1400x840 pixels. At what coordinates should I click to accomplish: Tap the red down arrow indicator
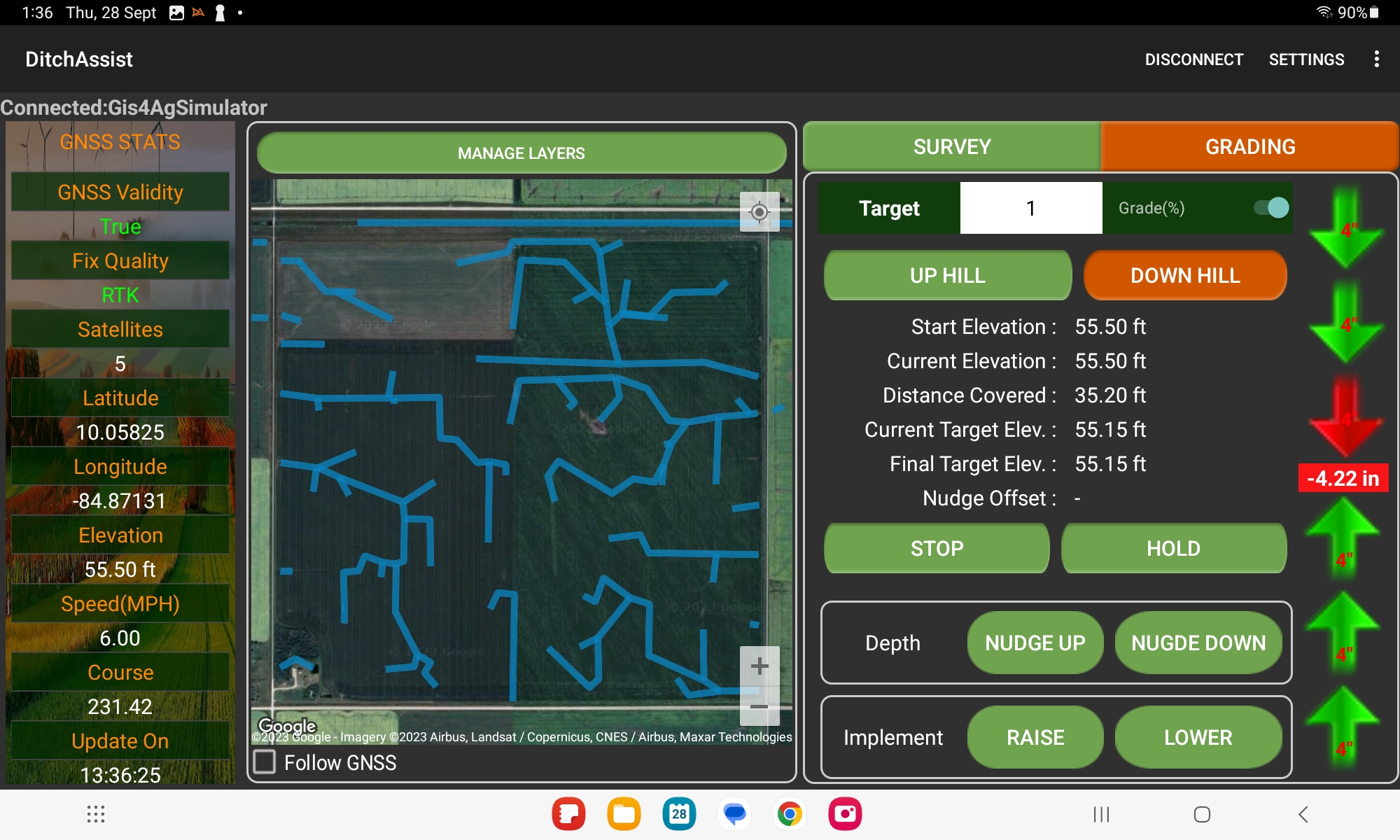(x=1345, y=417)
